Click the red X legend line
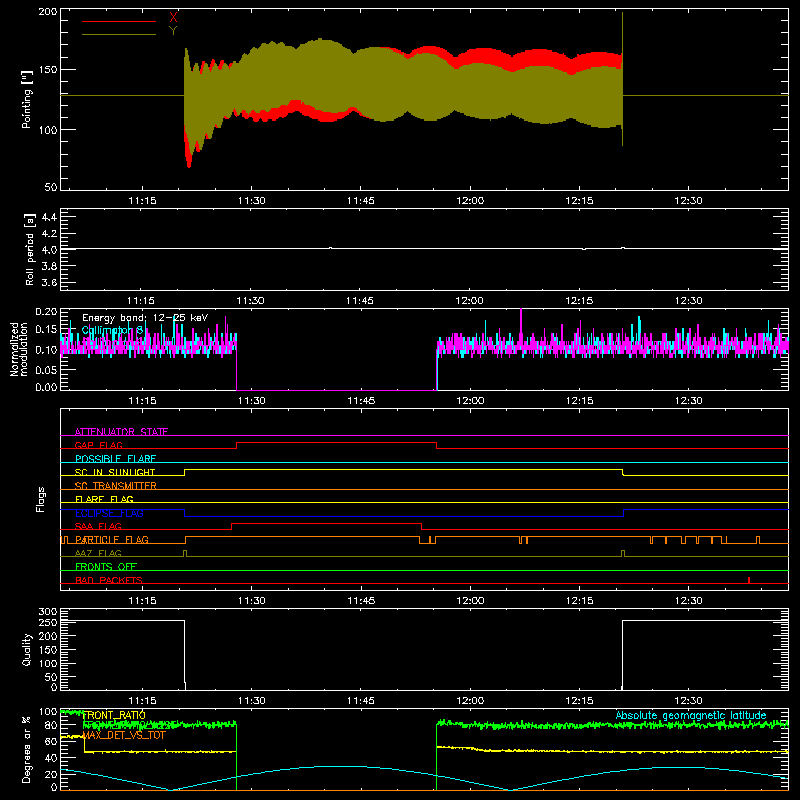 click(119, 21)
